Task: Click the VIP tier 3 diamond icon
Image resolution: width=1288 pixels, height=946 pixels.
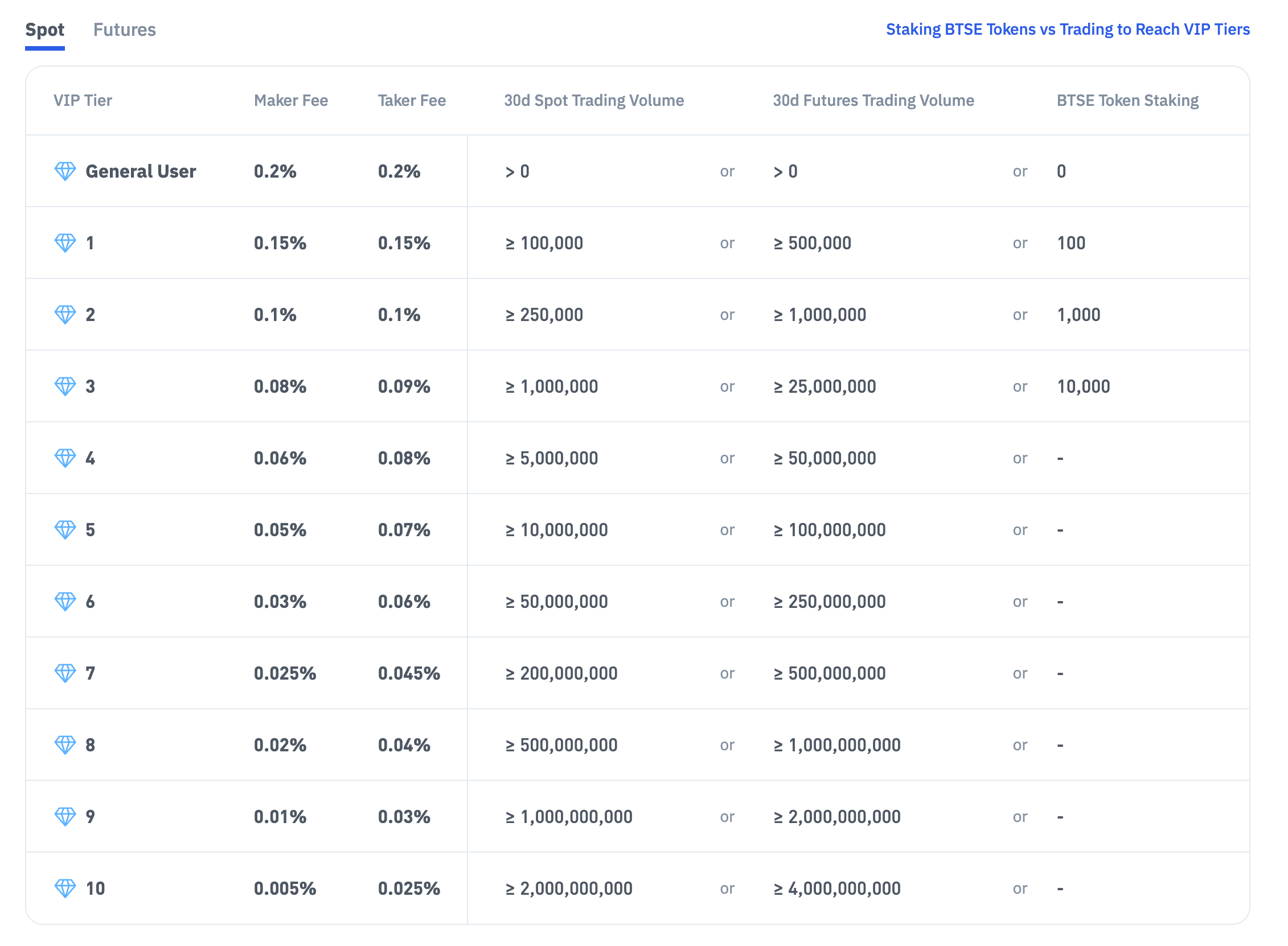Action: (x=65, y=386)
